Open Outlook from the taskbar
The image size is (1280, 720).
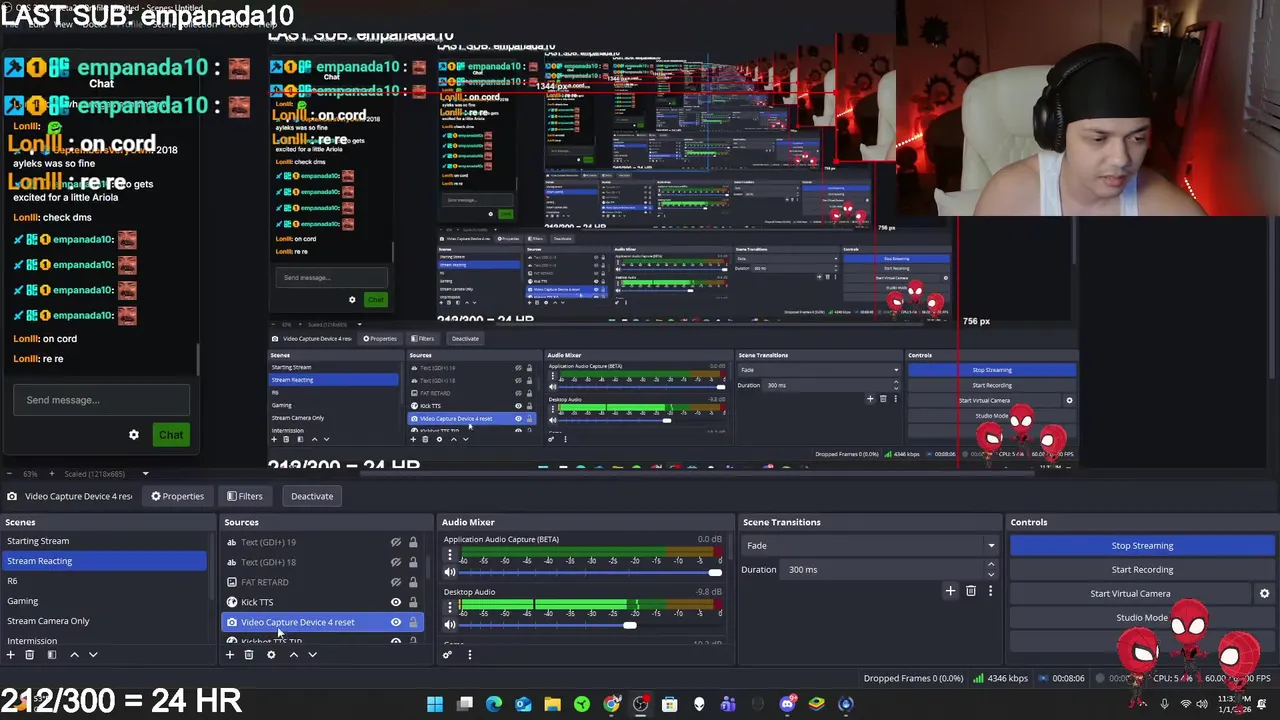(523, 704)
